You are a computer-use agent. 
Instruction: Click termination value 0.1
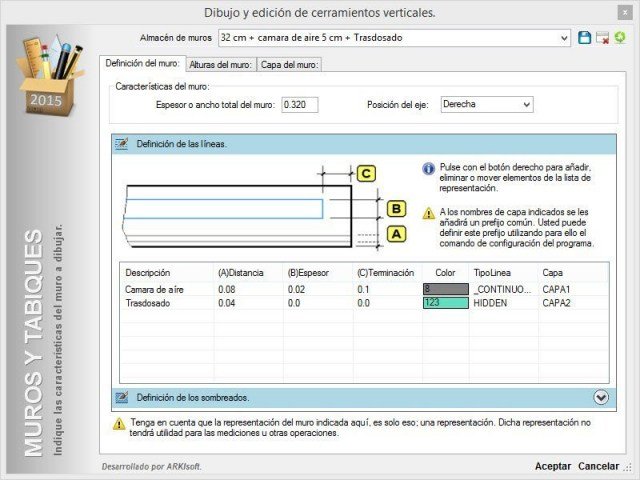coord(363,289)
